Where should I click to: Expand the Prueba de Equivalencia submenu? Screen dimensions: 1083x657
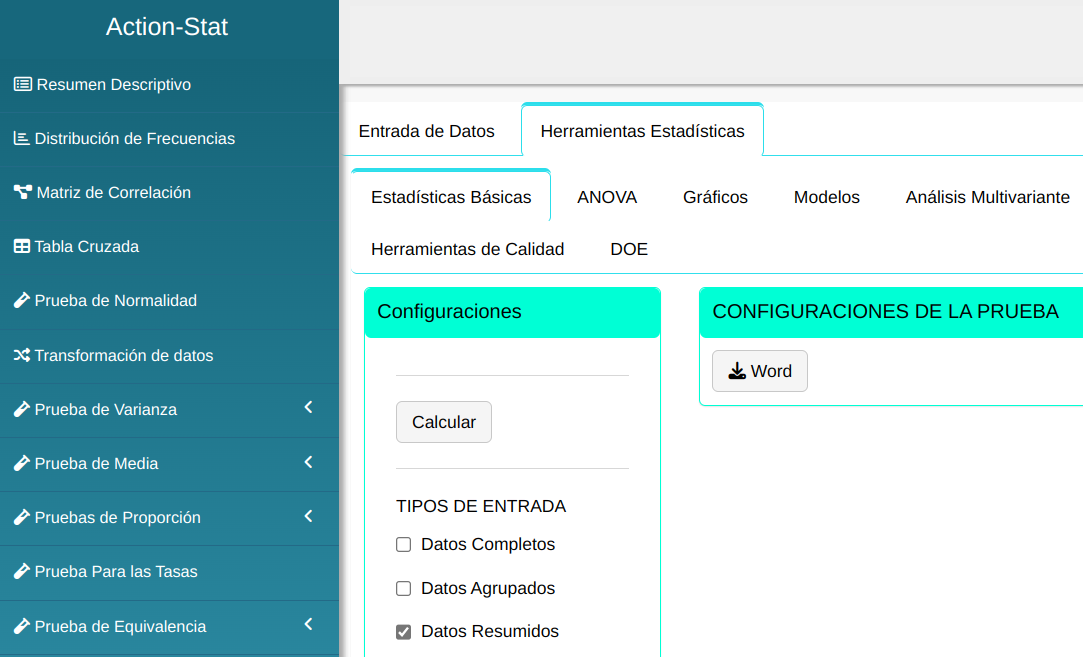(308, 625)
